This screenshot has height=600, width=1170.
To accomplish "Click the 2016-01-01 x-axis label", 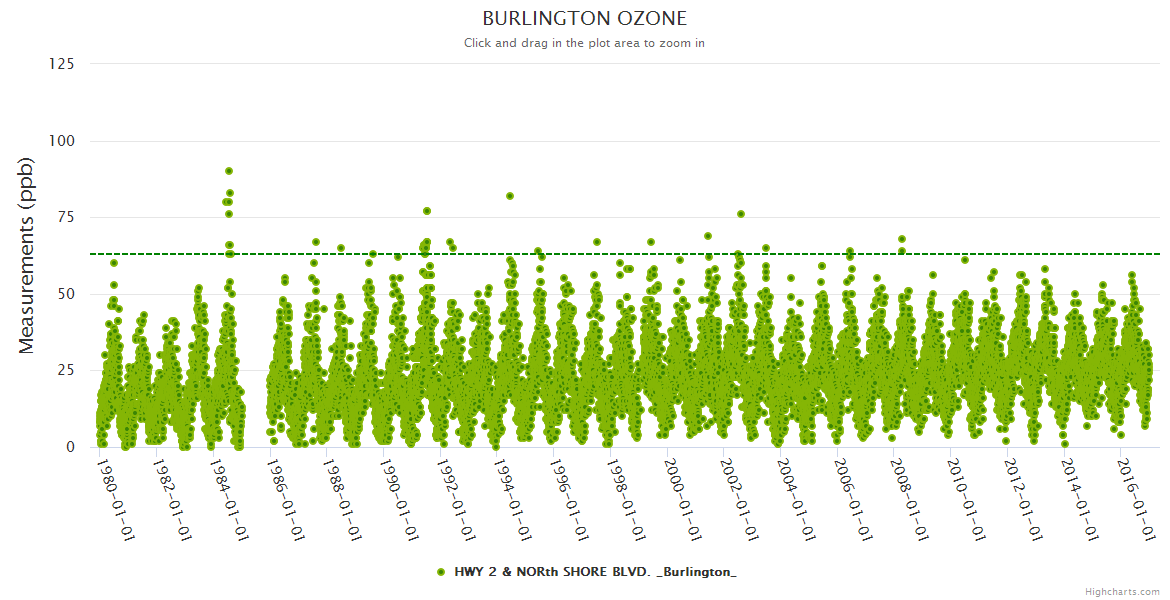I will coord(1137,499).
